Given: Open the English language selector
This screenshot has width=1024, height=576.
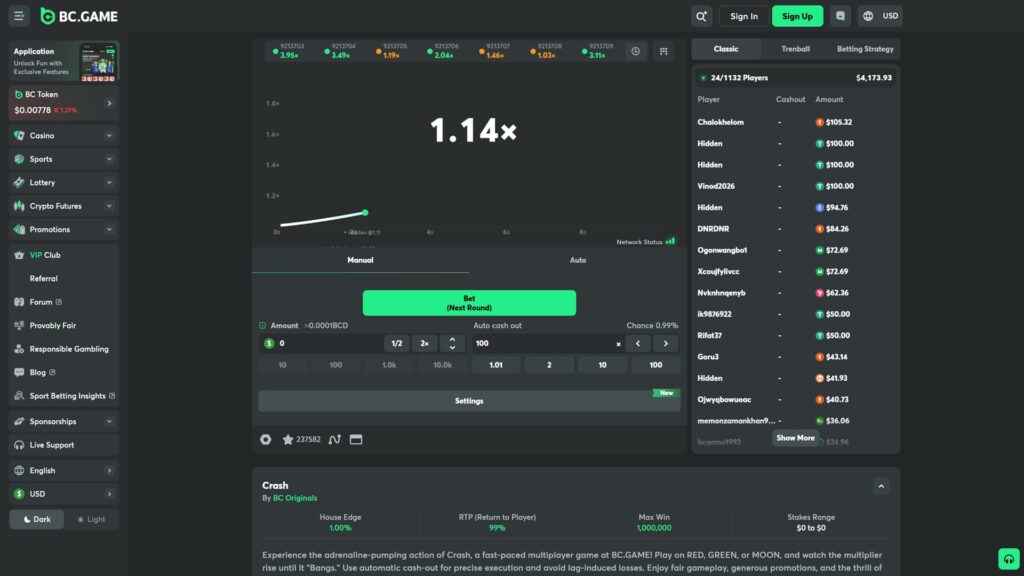Looking at the screenshot, I should [x=64, y=470].
